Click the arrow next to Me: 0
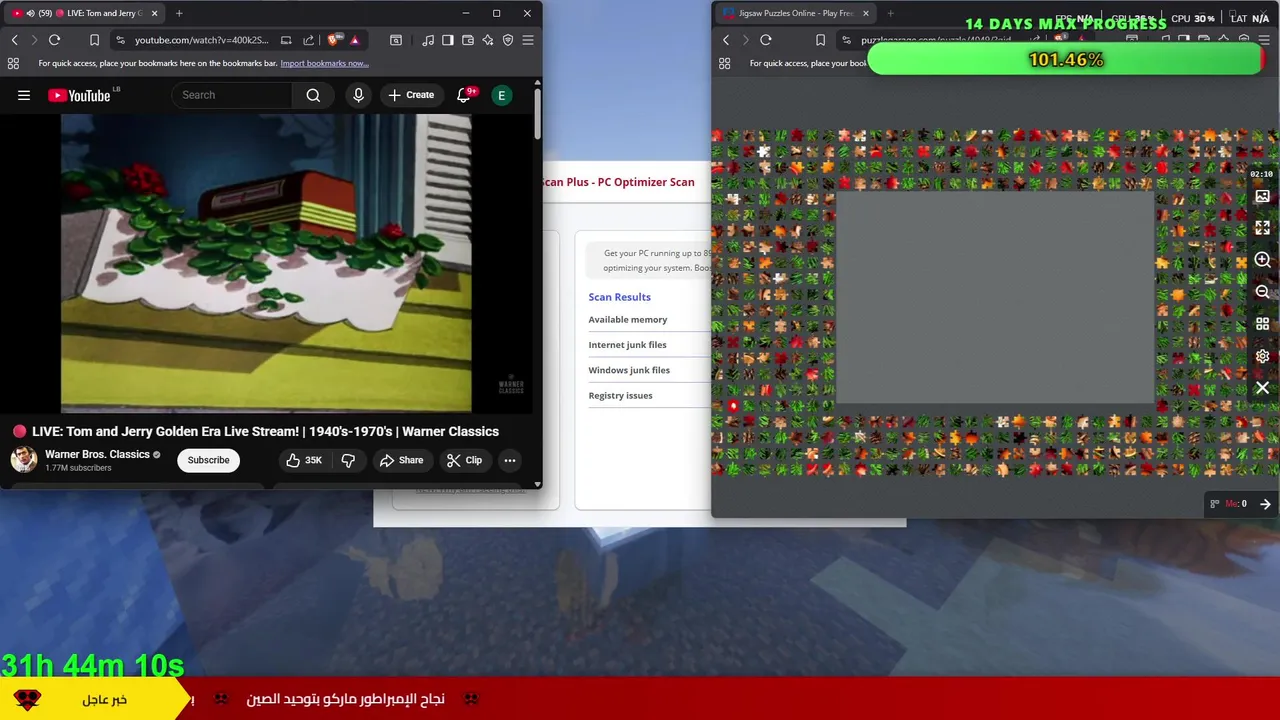The image size is (1280, 720). (x=1265, y=504)
